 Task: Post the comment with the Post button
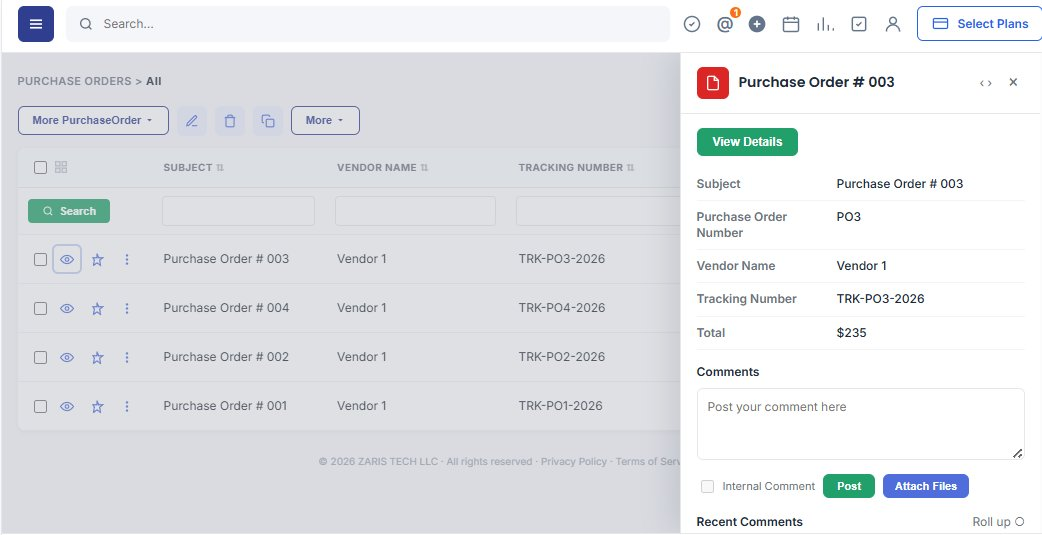(849, 486)
